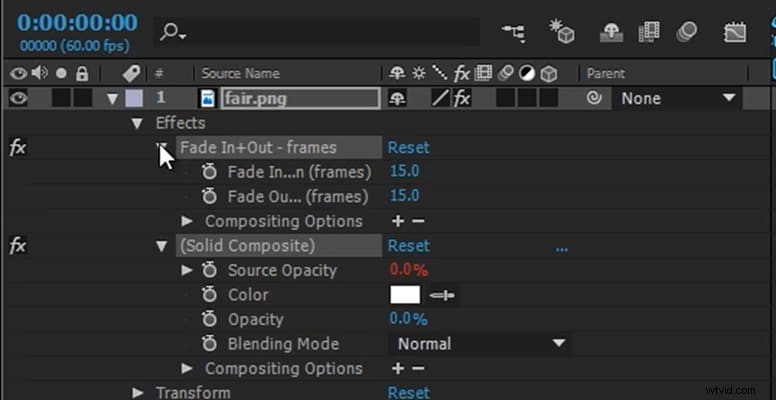Click the Lock column header icon

[82, 74]
